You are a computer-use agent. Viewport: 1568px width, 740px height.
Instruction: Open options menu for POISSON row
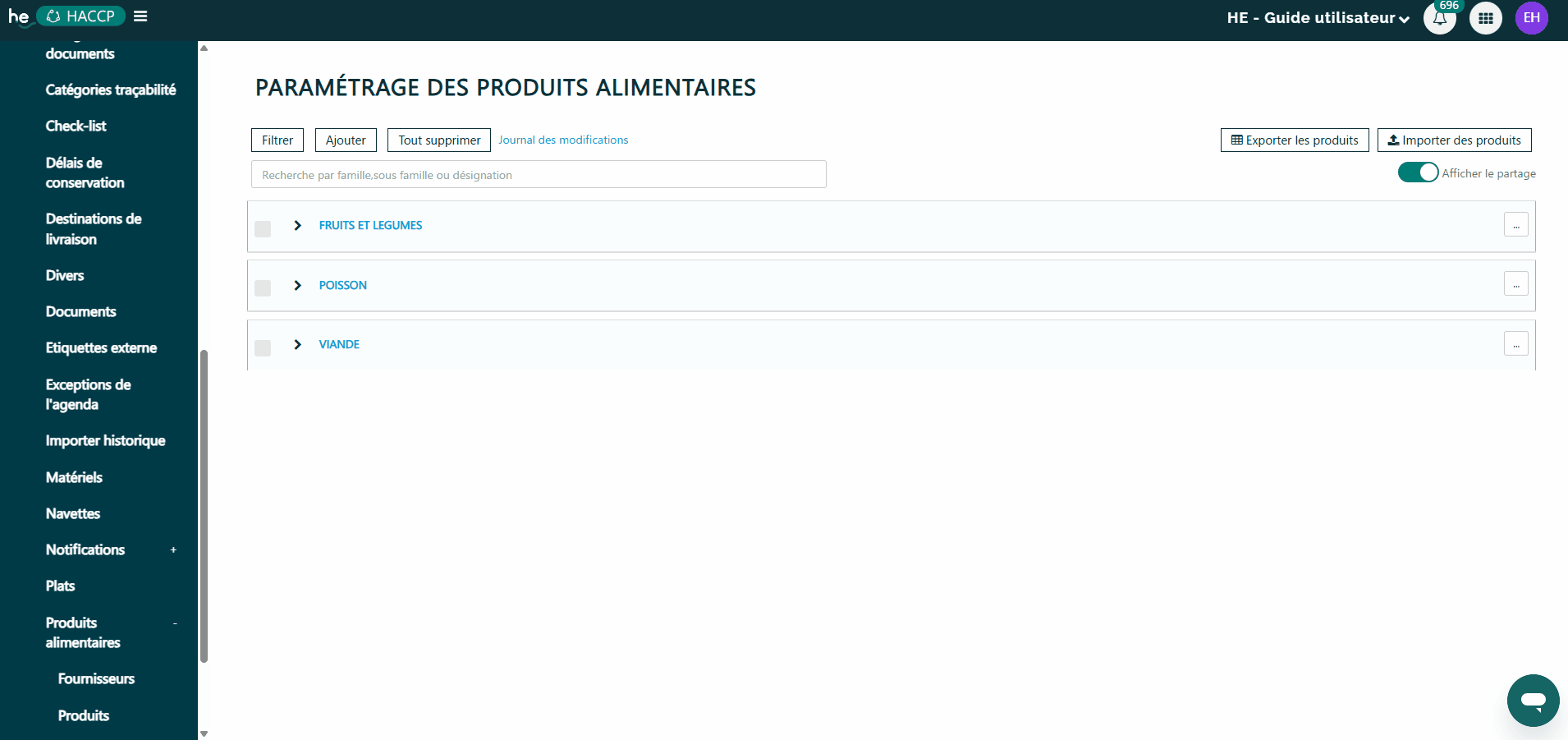(1515, 283)
